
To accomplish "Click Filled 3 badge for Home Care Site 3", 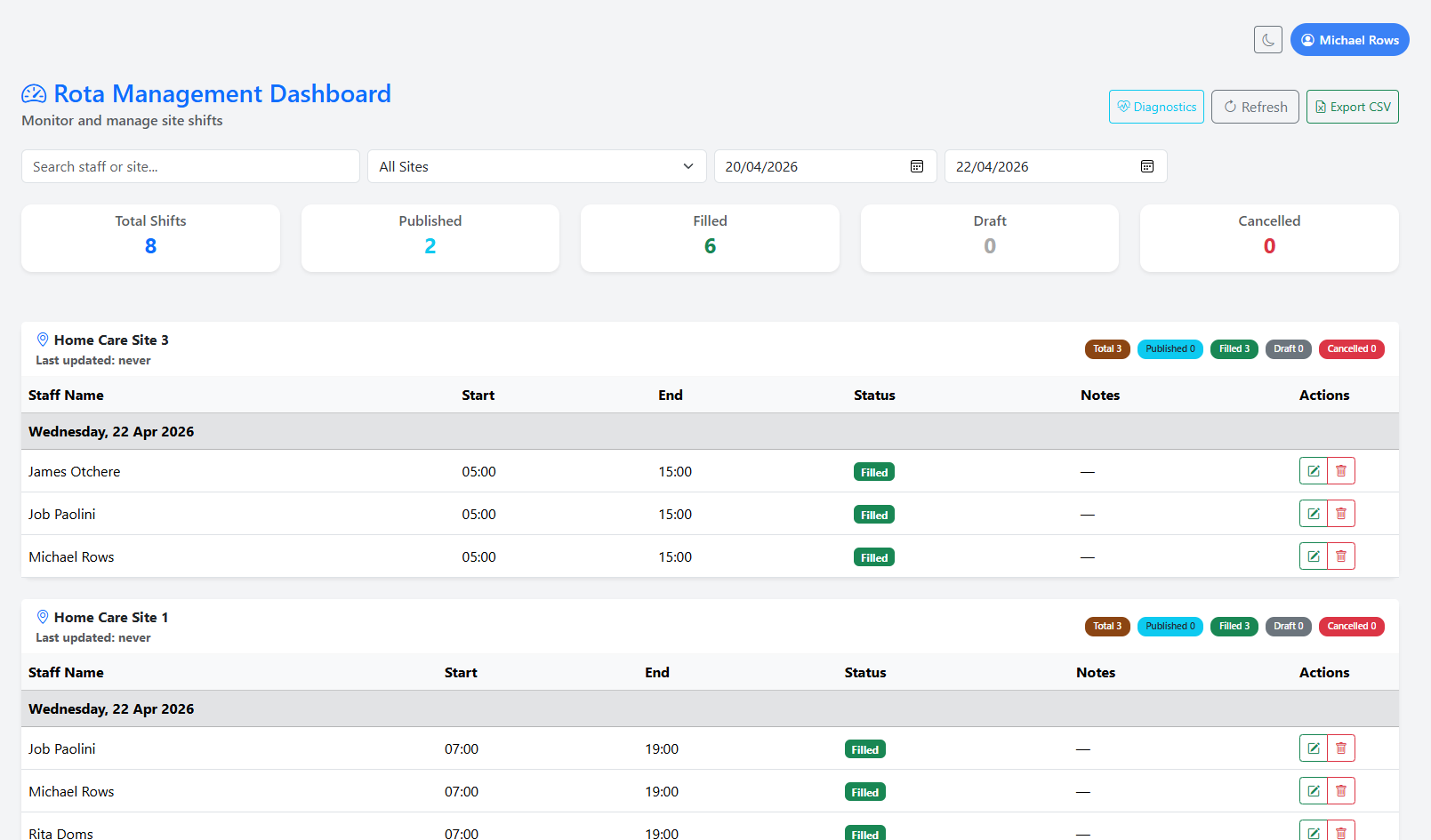I will pyautogui.click(x=1234, y=349).
